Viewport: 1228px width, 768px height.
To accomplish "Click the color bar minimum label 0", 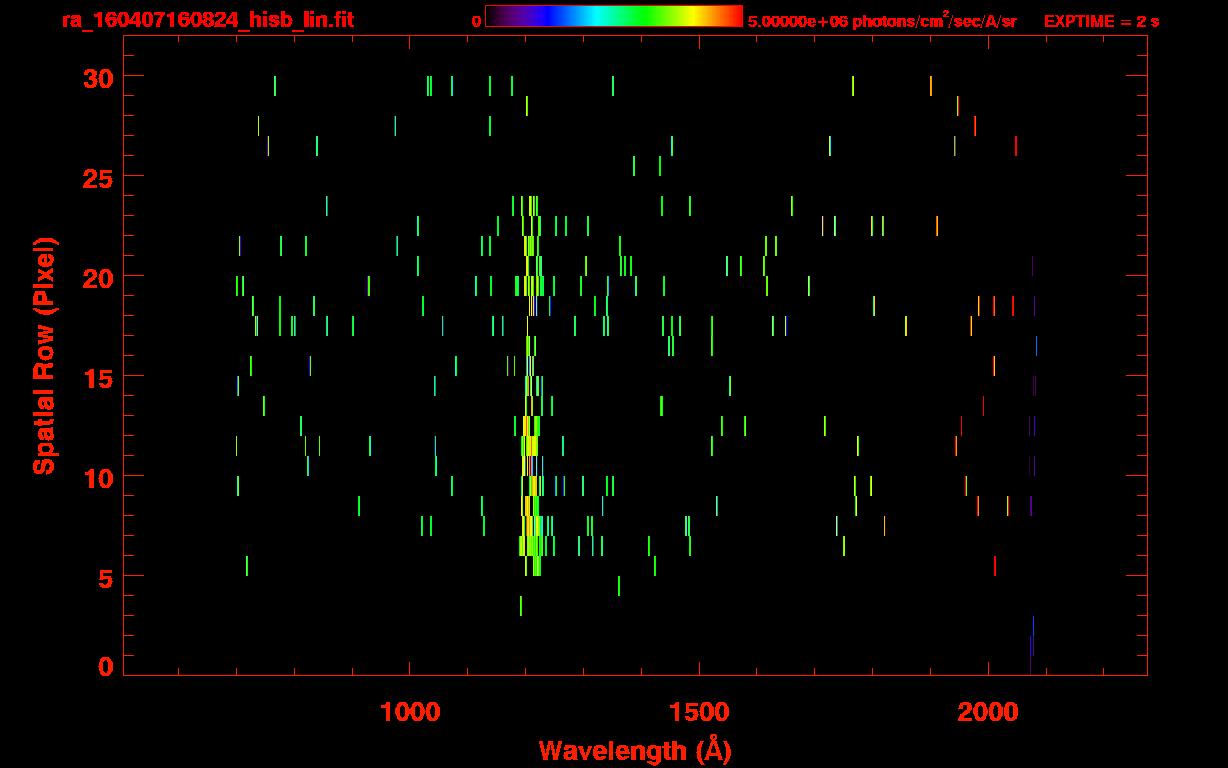I will click(x=476, y=21).
